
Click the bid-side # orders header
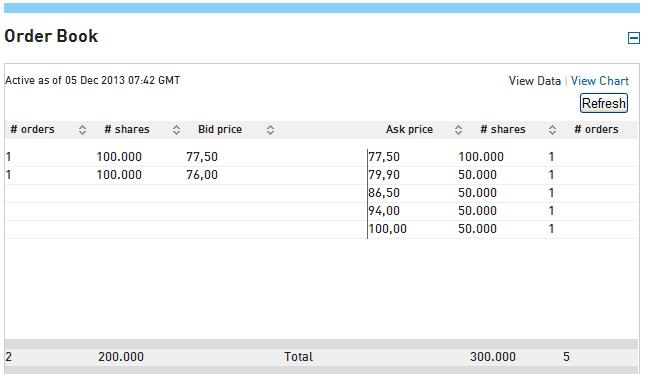click(x=32, y=129)
